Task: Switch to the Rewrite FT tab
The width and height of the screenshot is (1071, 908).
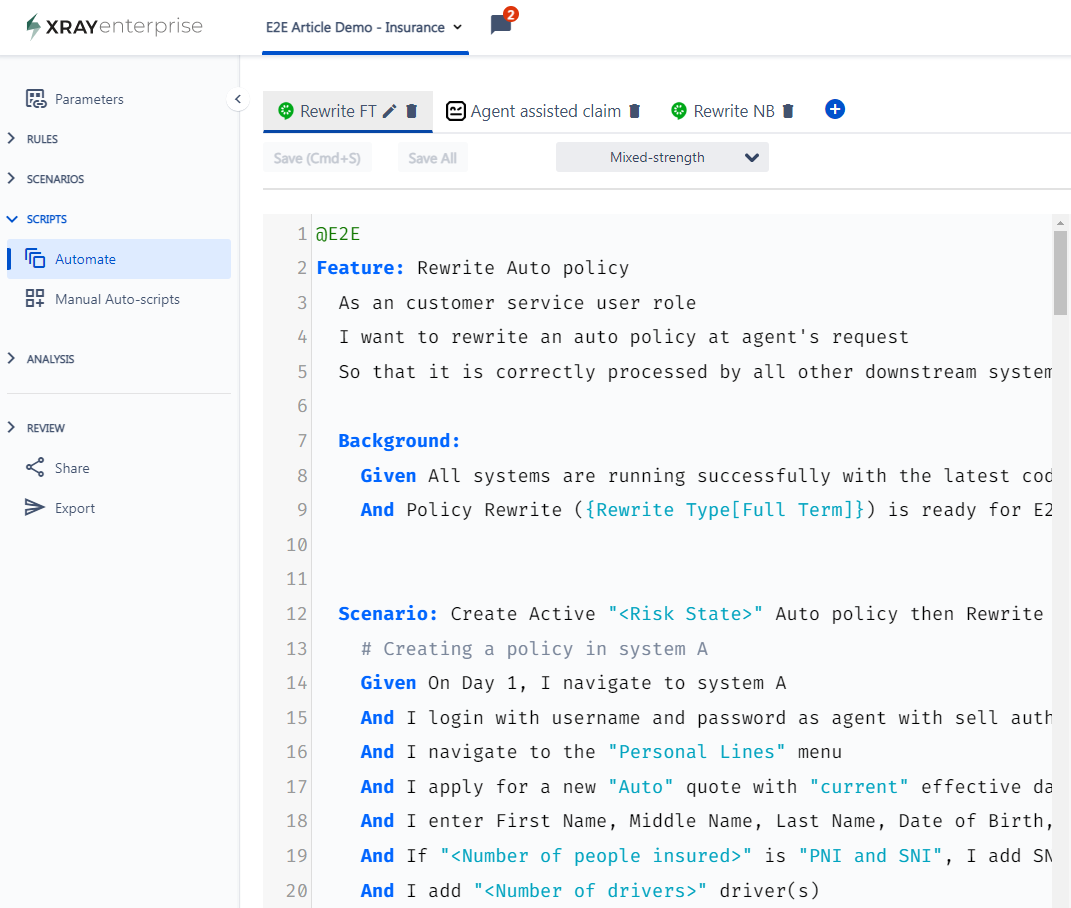Action: 338,111
